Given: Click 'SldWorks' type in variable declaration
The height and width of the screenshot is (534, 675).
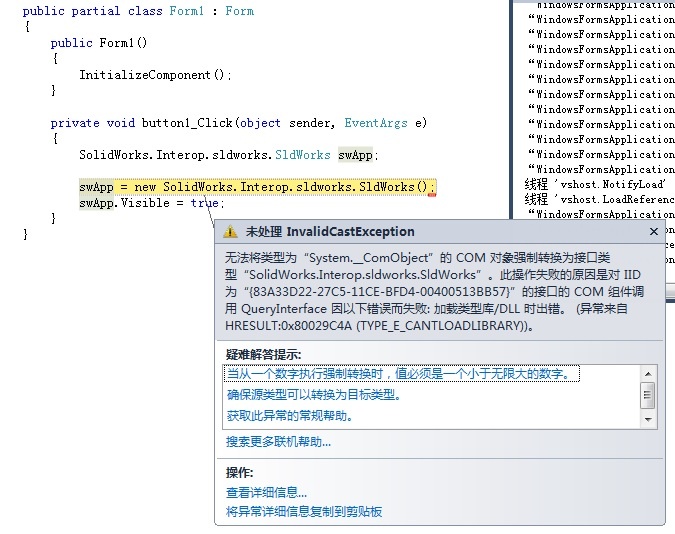Looking at the screenshot, I should 303,155.
